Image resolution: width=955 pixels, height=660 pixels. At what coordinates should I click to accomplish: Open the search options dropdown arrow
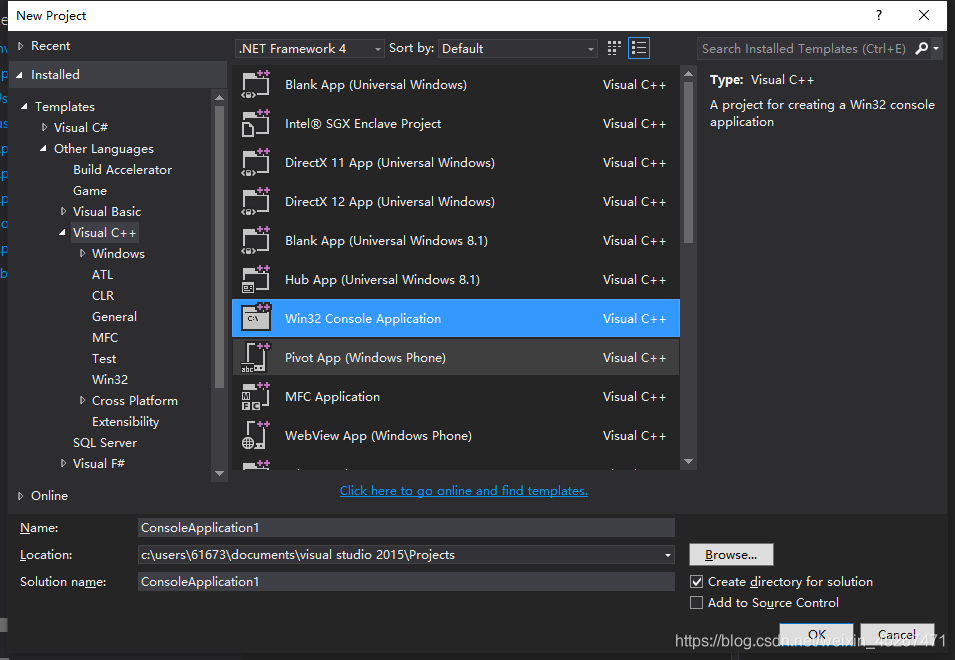pyautogui.click(x=936, y=48)
